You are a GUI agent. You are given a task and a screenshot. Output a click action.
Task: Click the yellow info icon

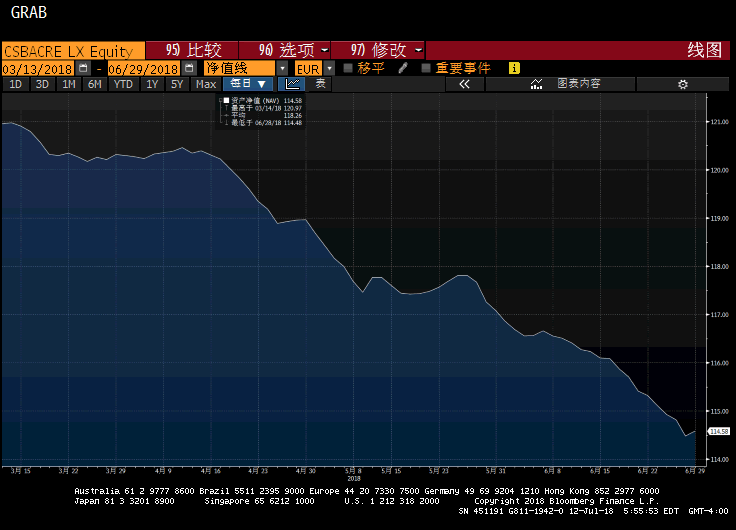tap(514, 68)
